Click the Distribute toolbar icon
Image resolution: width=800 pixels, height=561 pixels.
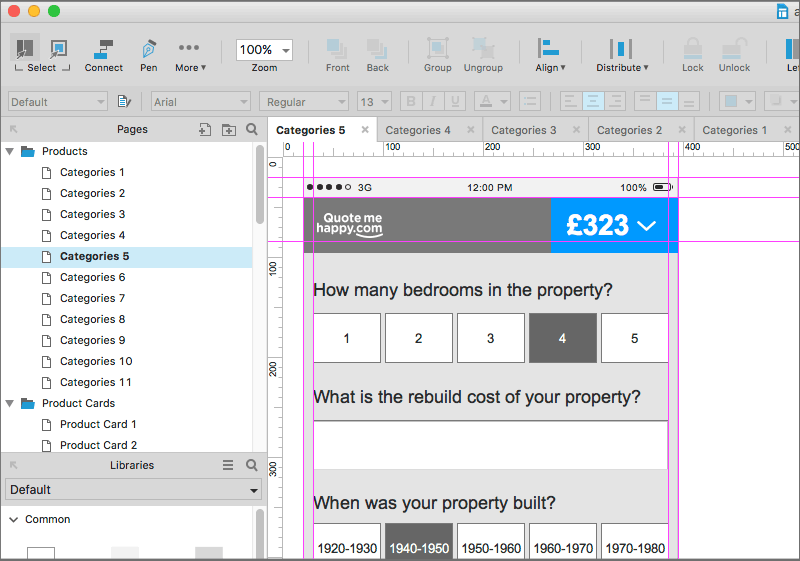click(621, 50)
